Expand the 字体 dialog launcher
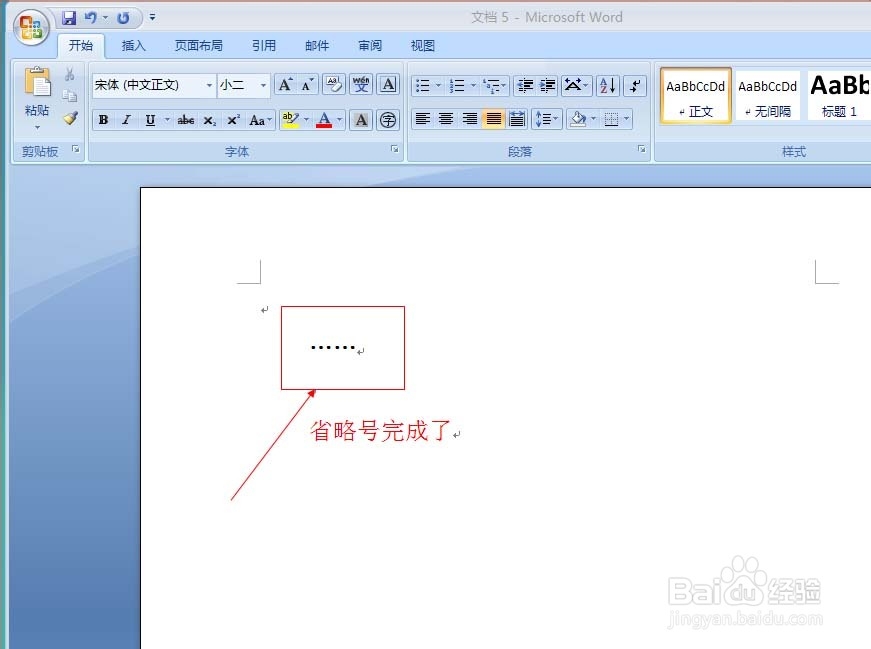 pos(395,149)
